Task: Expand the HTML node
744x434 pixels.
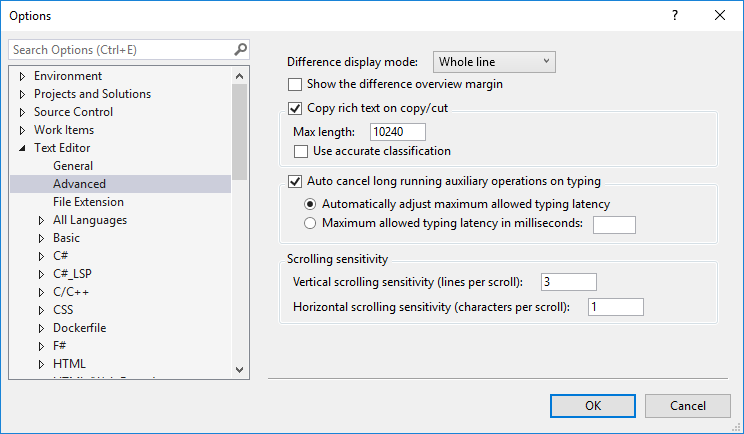Action: coord(41,364)
